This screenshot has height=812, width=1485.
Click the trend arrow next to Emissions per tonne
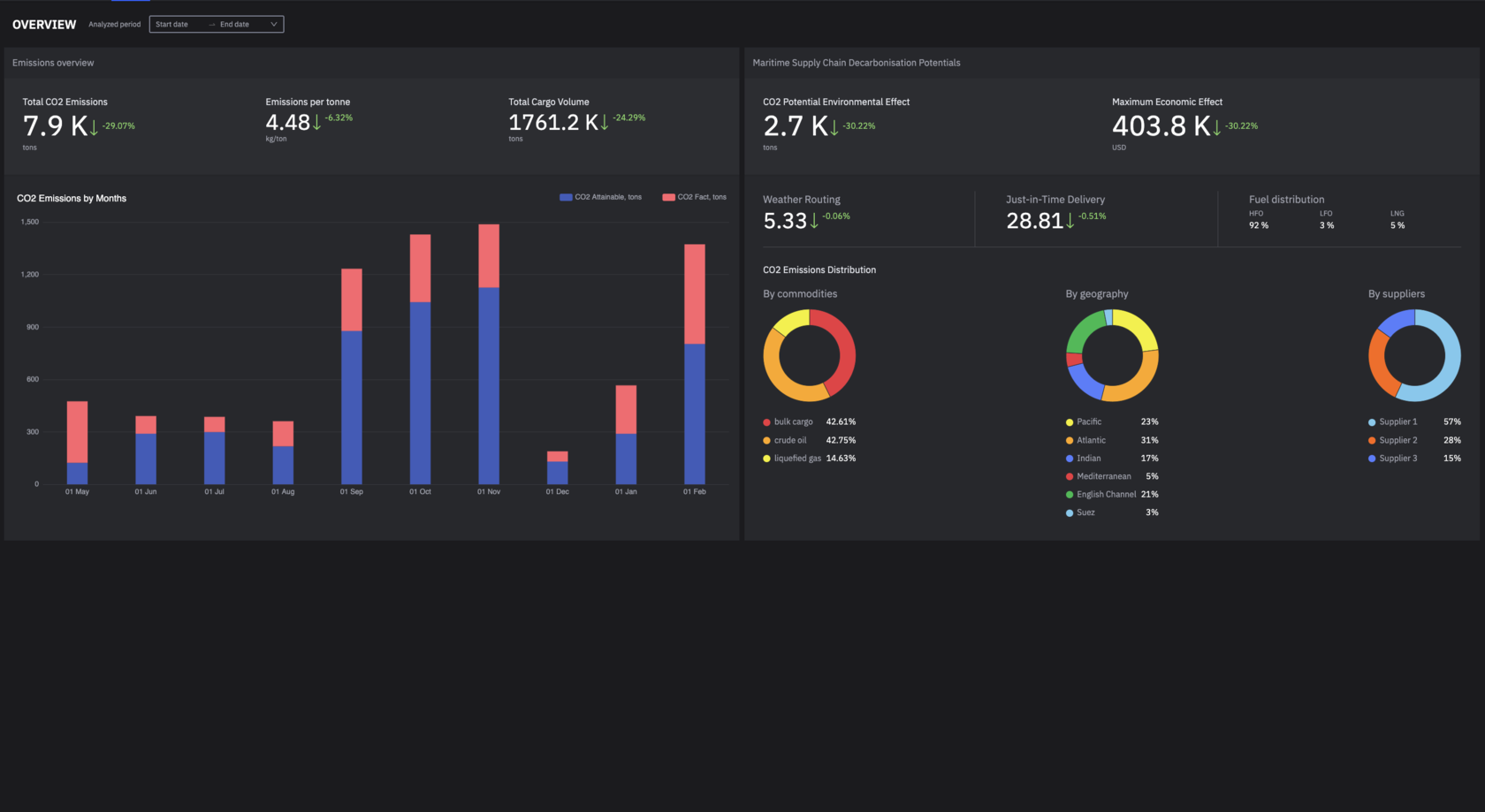pyautogui.click(x=316, y=122)
